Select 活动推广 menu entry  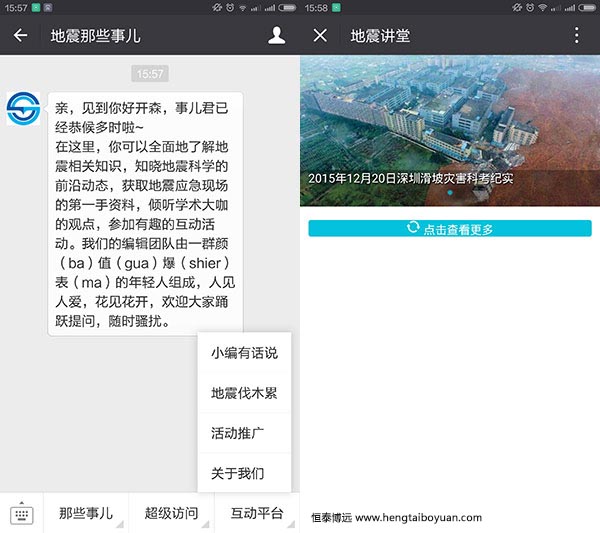click(244, 433)
